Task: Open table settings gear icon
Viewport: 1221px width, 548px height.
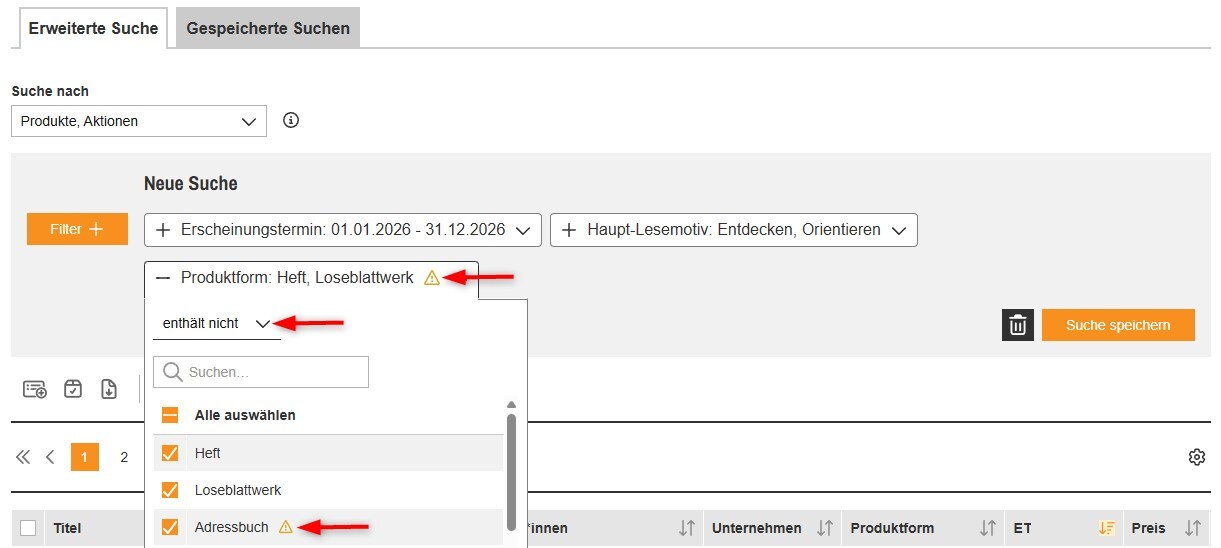Action: pyautogui.click(x=1196, y=457)
